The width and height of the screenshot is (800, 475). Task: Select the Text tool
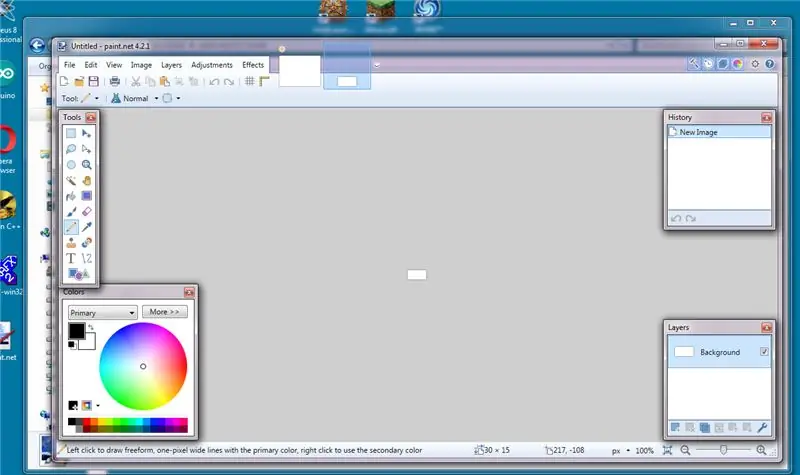(x=71, y=258)
